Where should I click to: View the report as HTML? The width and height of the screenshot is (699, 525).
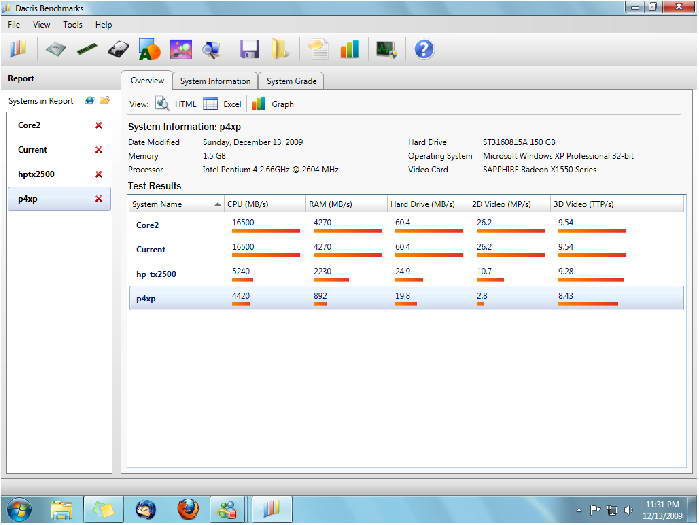click(x=176, y=104)
